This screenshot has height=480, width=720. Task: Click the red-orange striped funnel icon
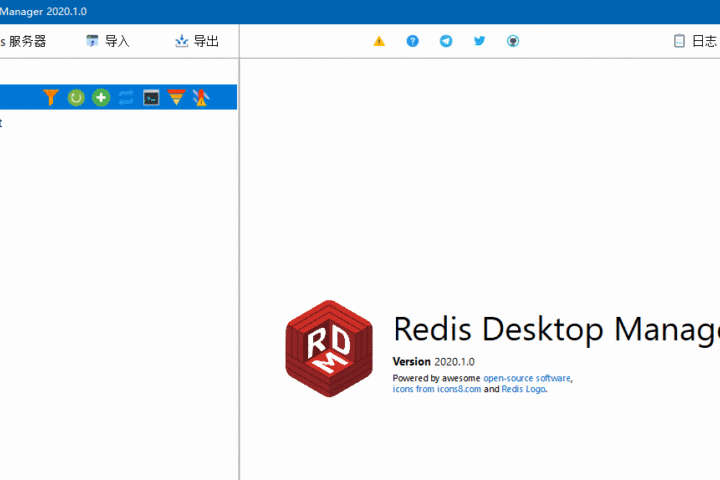click(176, 97)
